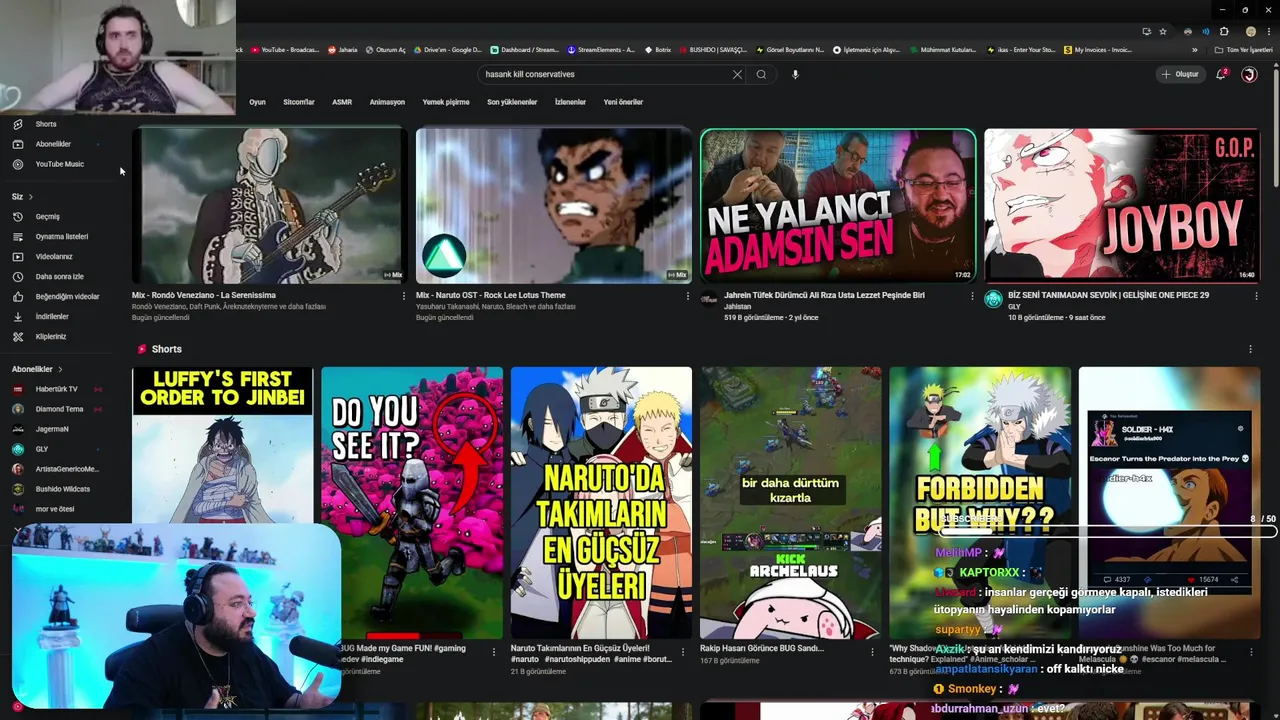The height and width of the screenshot is (720, 1280).
Task: Open Beğendiğim videolar list
Action: click(67, 297)
